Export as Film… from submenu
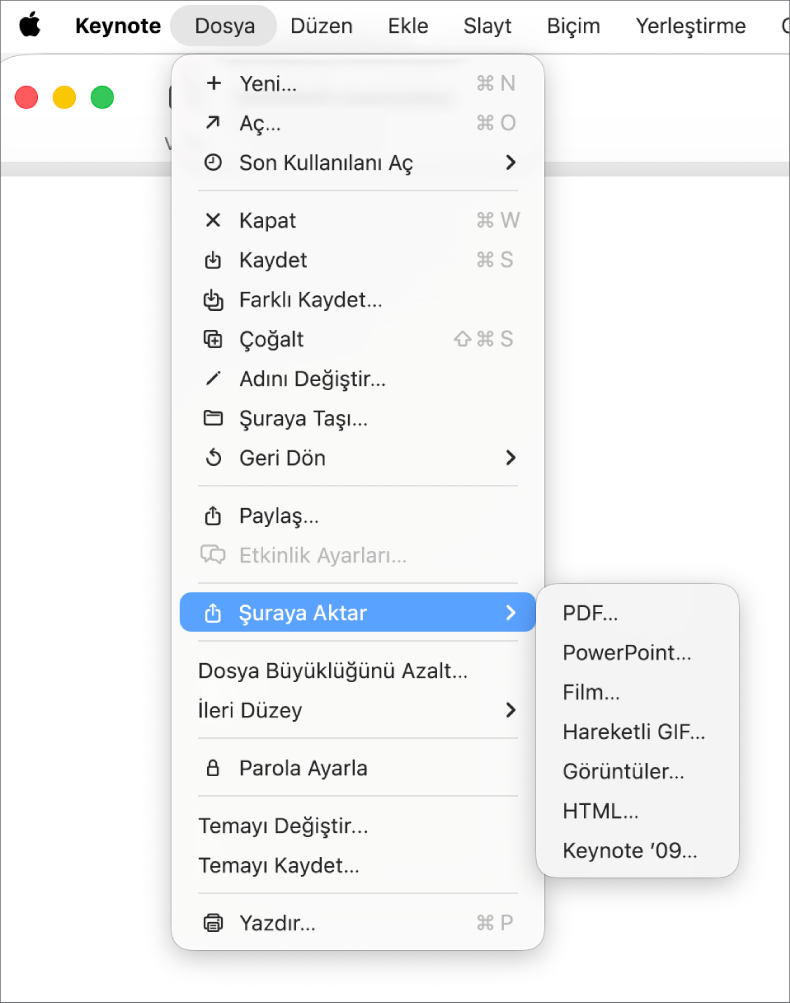Viewport: 790px width, 1003px height. [638, 692]
